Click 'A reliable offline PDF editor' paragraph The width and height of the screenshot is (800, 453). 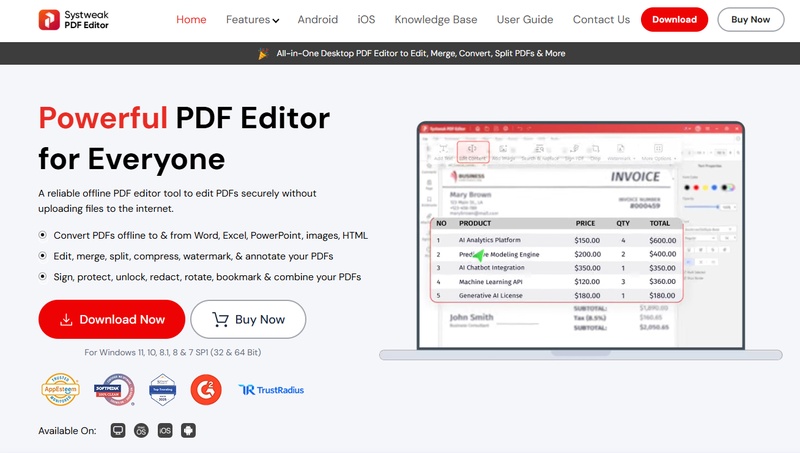pos(178,201)
